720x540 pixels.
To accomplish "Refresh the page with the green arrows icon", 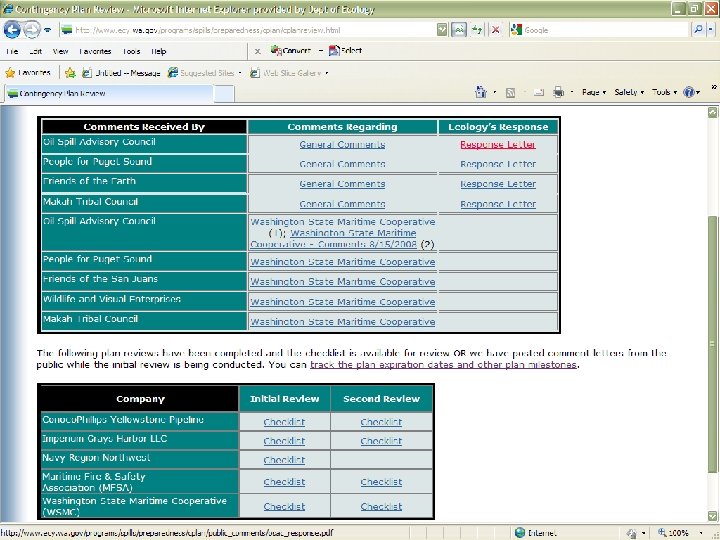I will 477,30.
